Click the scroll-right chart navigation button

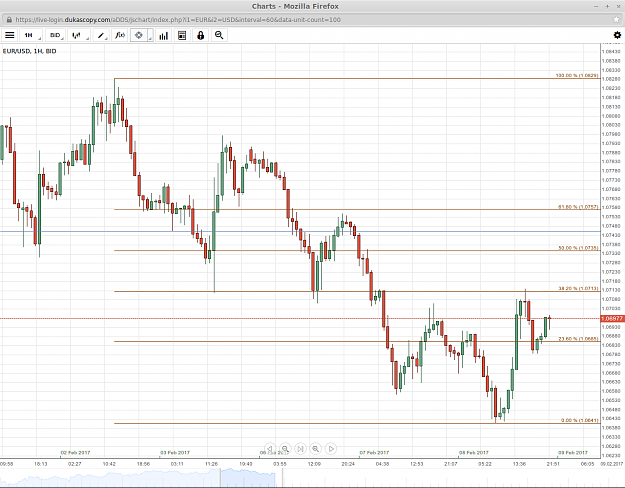pos(331,449)
